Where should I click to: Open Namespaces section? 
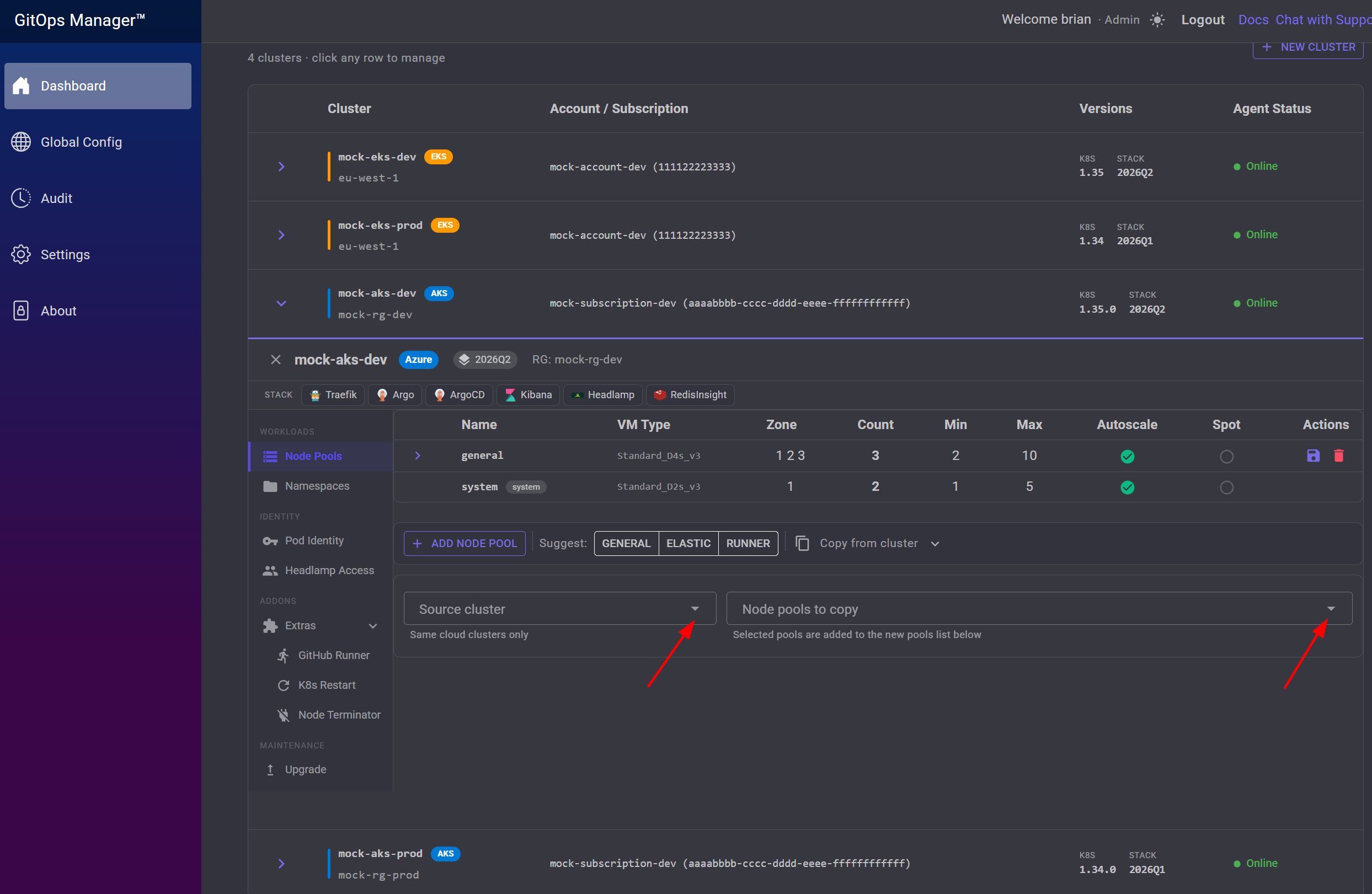tap(321, 486)
